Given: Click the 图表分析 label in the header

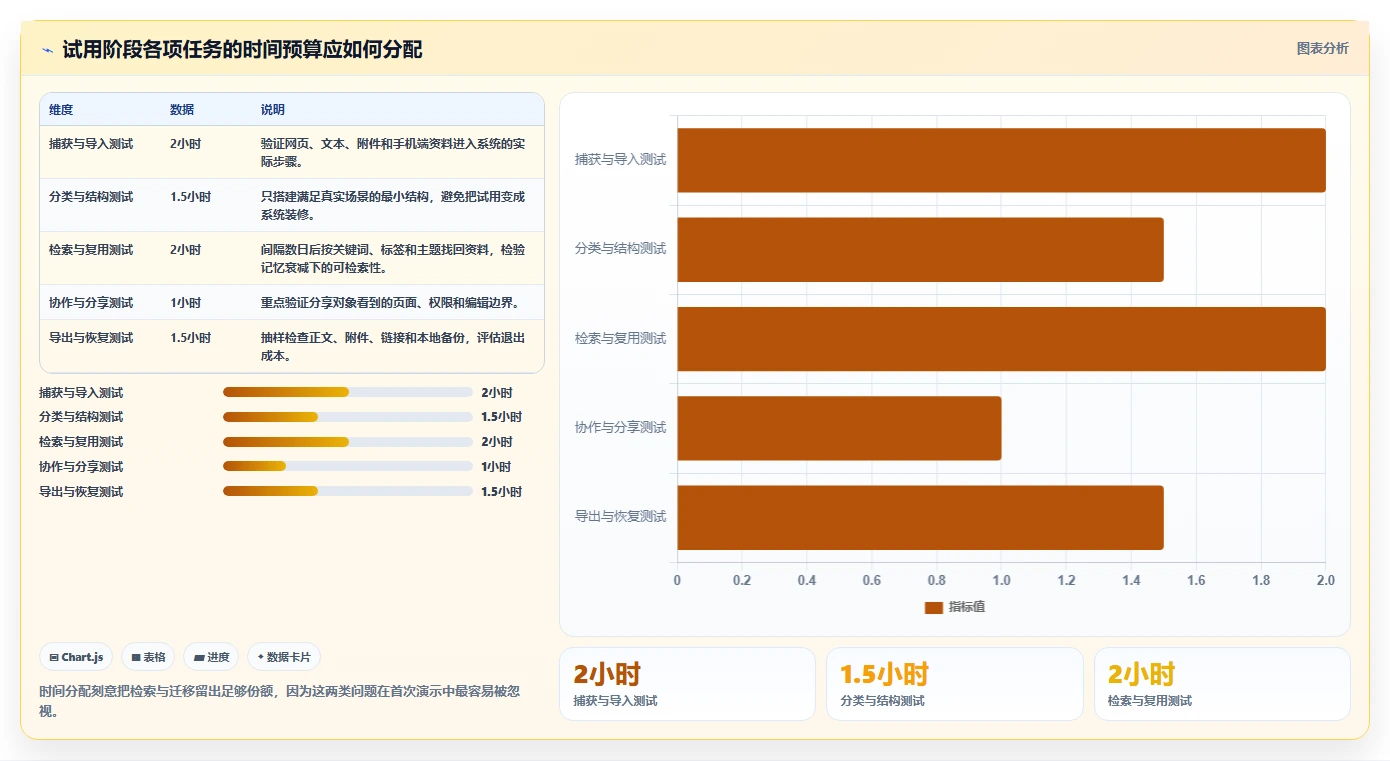Looking at the screenshot, I should [1322, 48].
